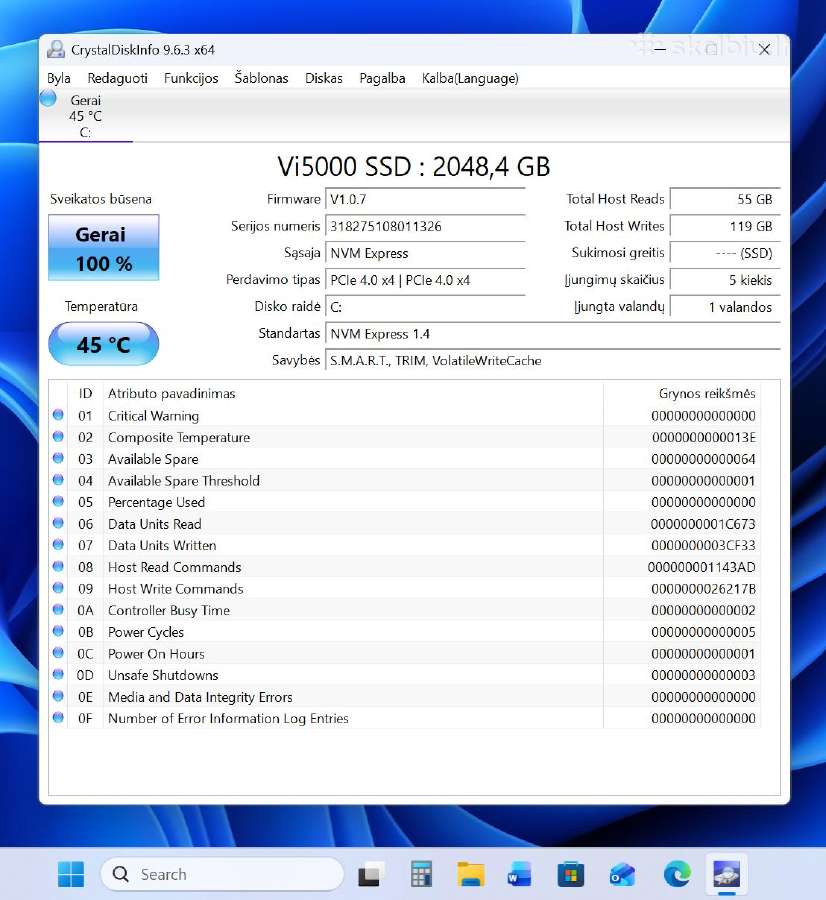Click the Įjungta valandų value 1 valandos
This screenshot has height=900, width=826.
[x=725, y=307]
